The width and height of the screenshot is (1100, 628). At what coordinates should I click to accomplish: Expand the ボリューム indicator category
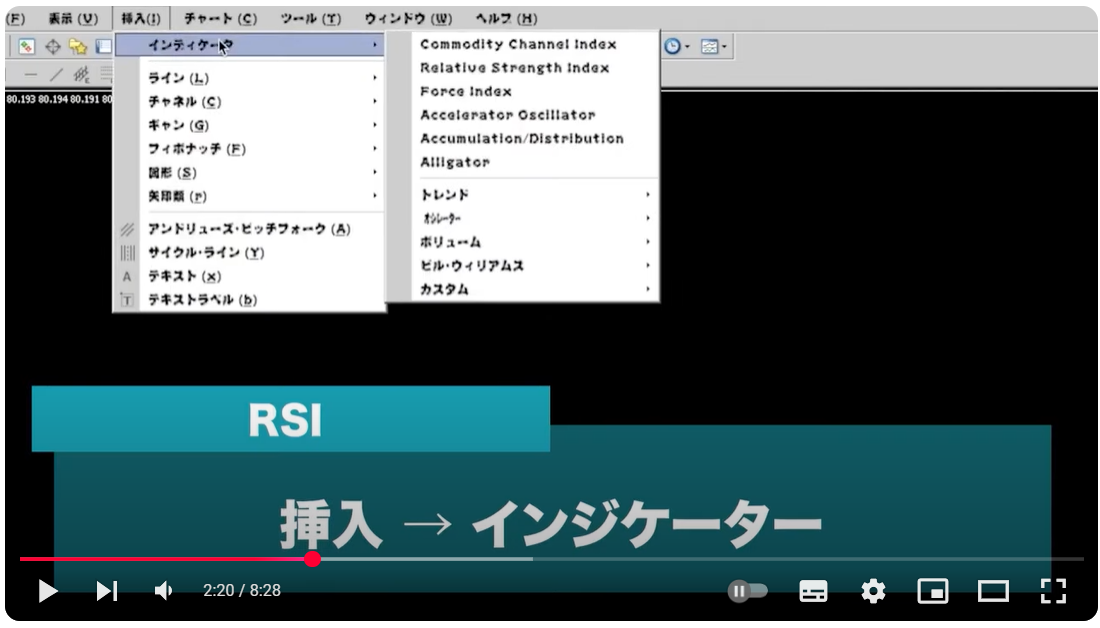[x=535, y=242]
